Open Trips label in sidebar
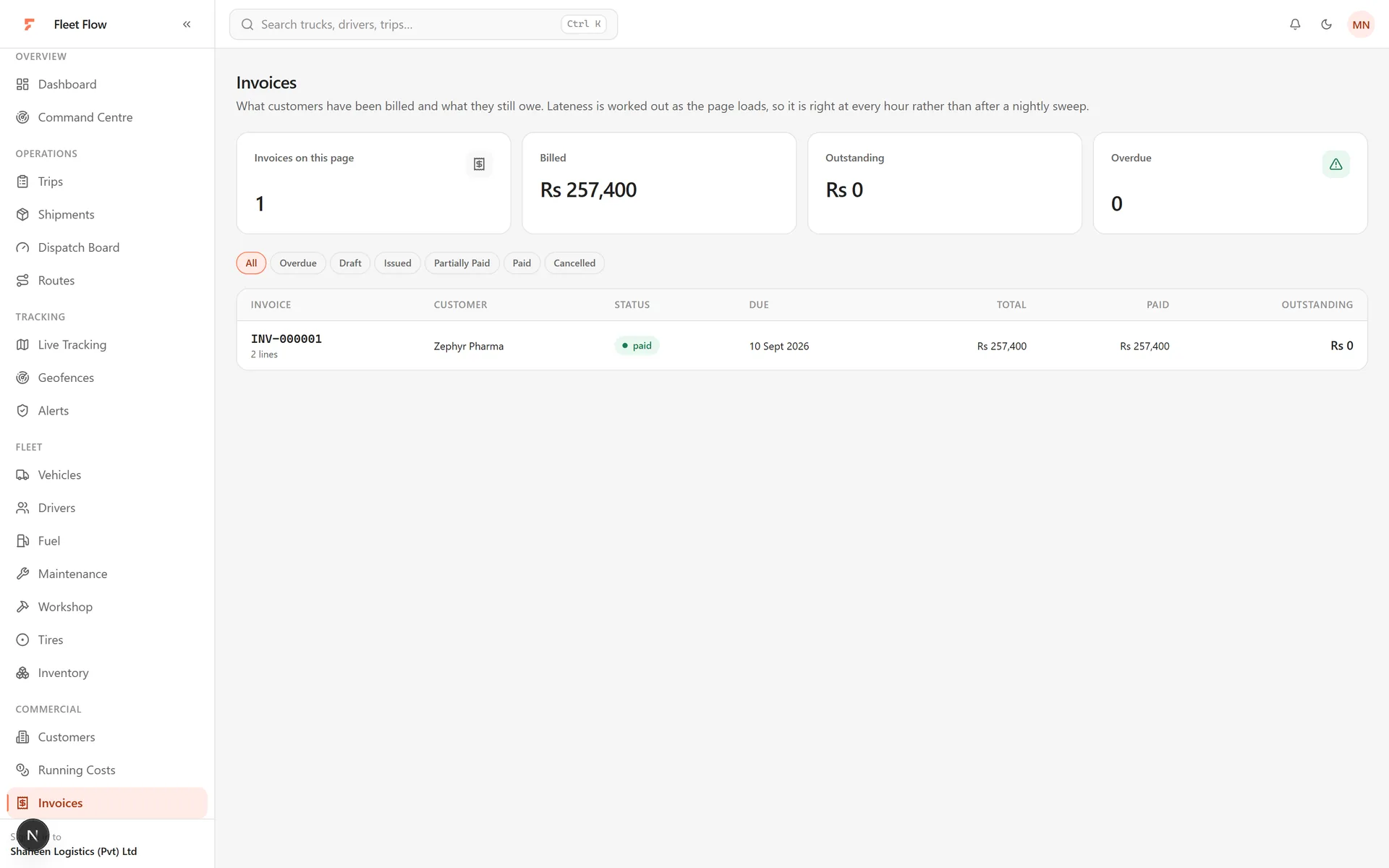 tap(51, 182)
